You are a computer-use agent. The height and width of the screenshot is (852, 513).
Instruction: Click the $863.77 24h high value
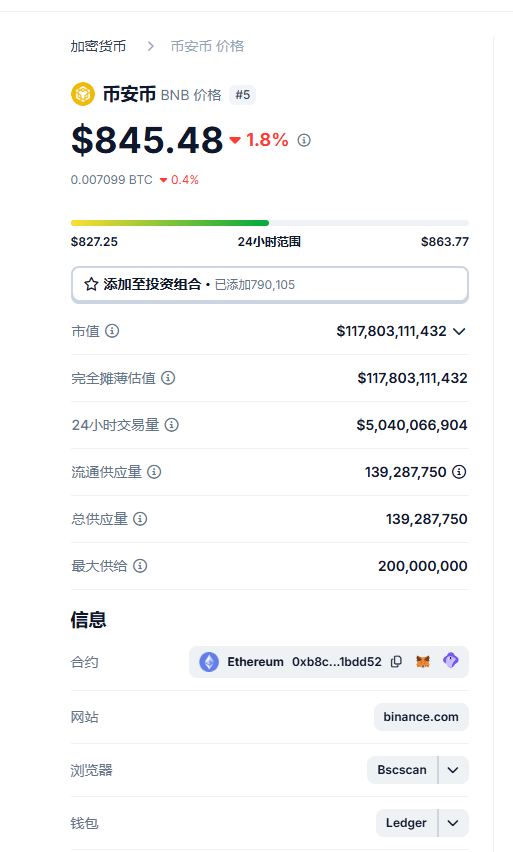point(445,242)
